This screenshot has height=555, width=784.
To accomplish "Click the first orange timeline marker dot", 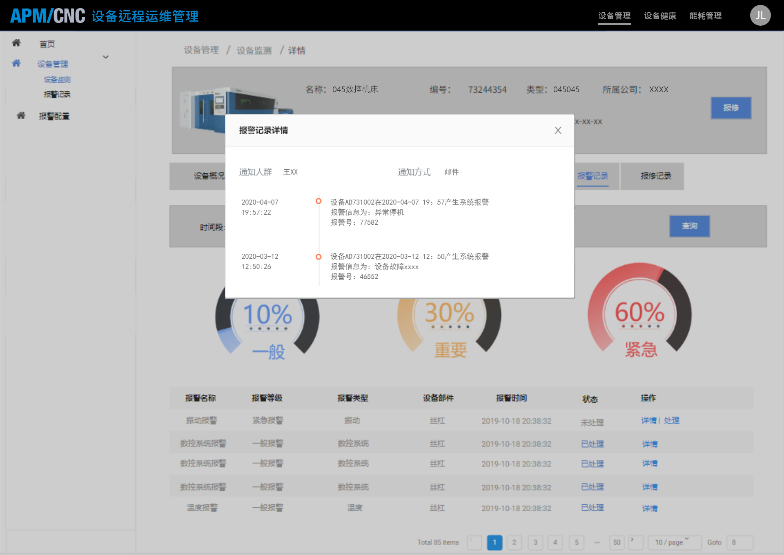I will (x=318, y=202).
